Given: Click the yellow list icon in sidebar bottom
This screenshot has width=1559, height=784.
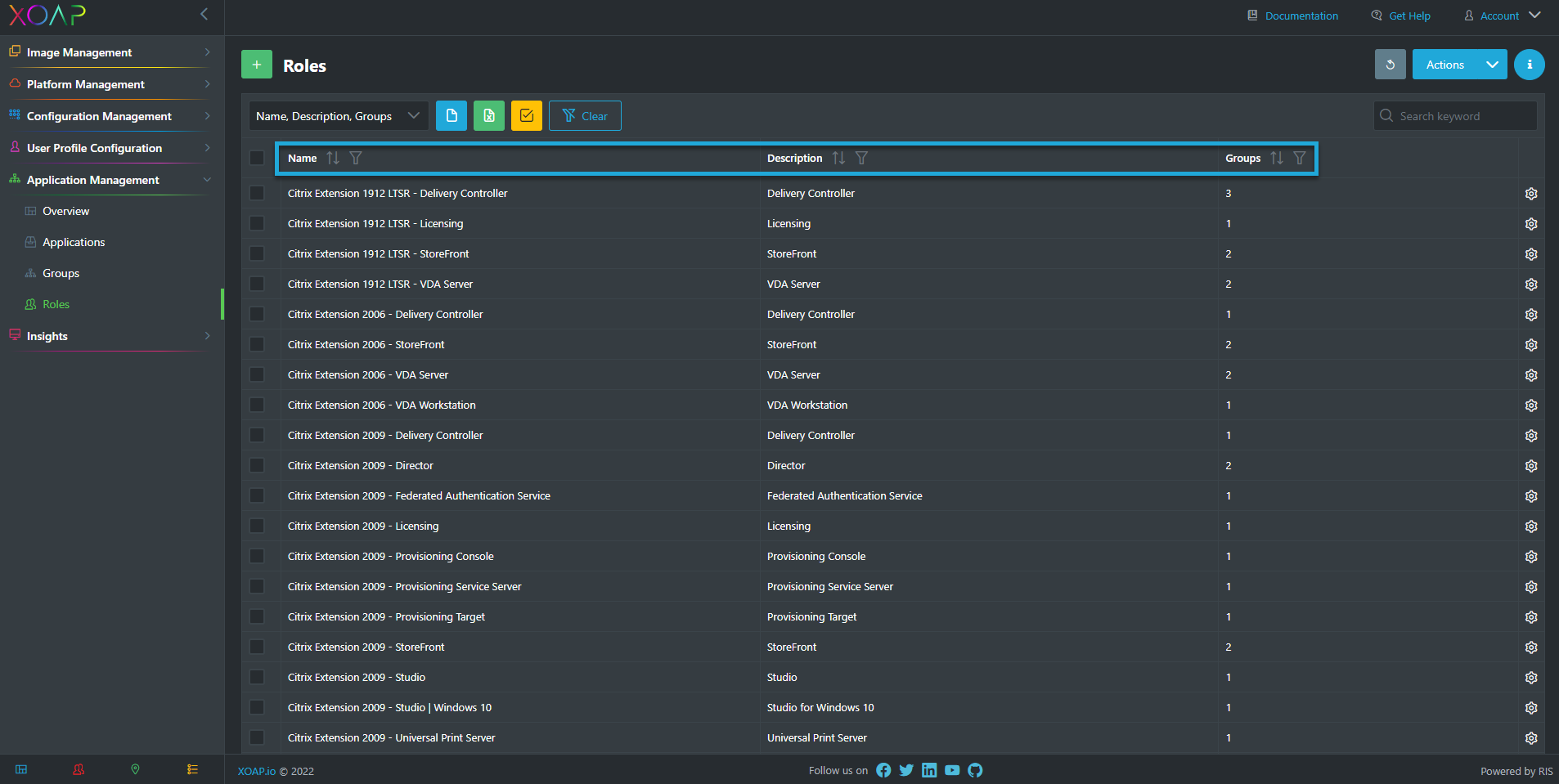Looking at the screenshot, I should (x=192, y=769).
